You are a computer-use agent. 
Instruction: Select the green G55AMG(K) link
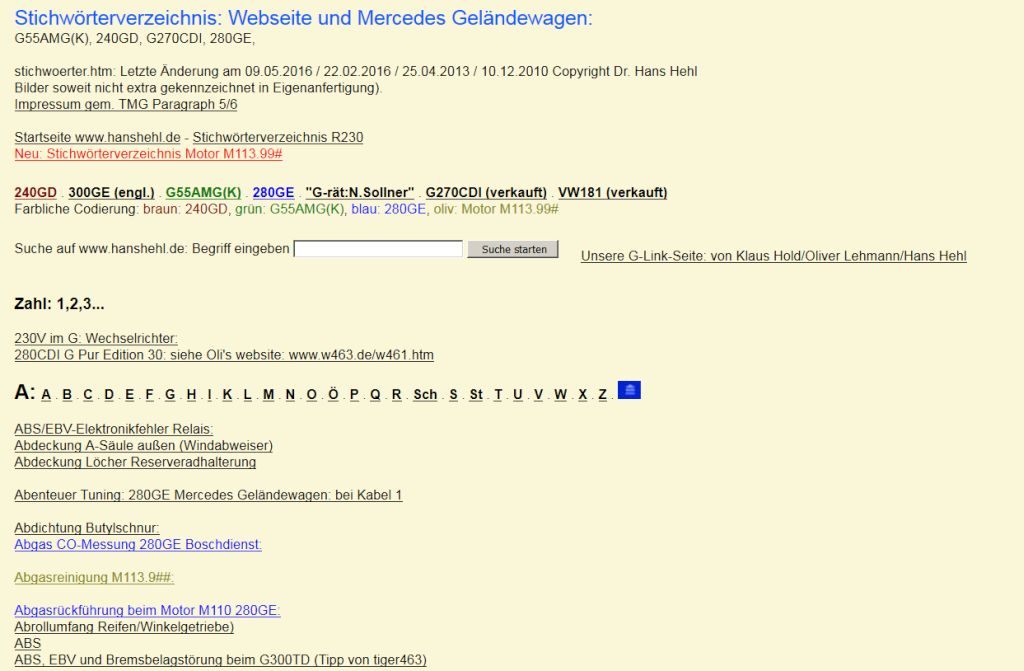203,192
